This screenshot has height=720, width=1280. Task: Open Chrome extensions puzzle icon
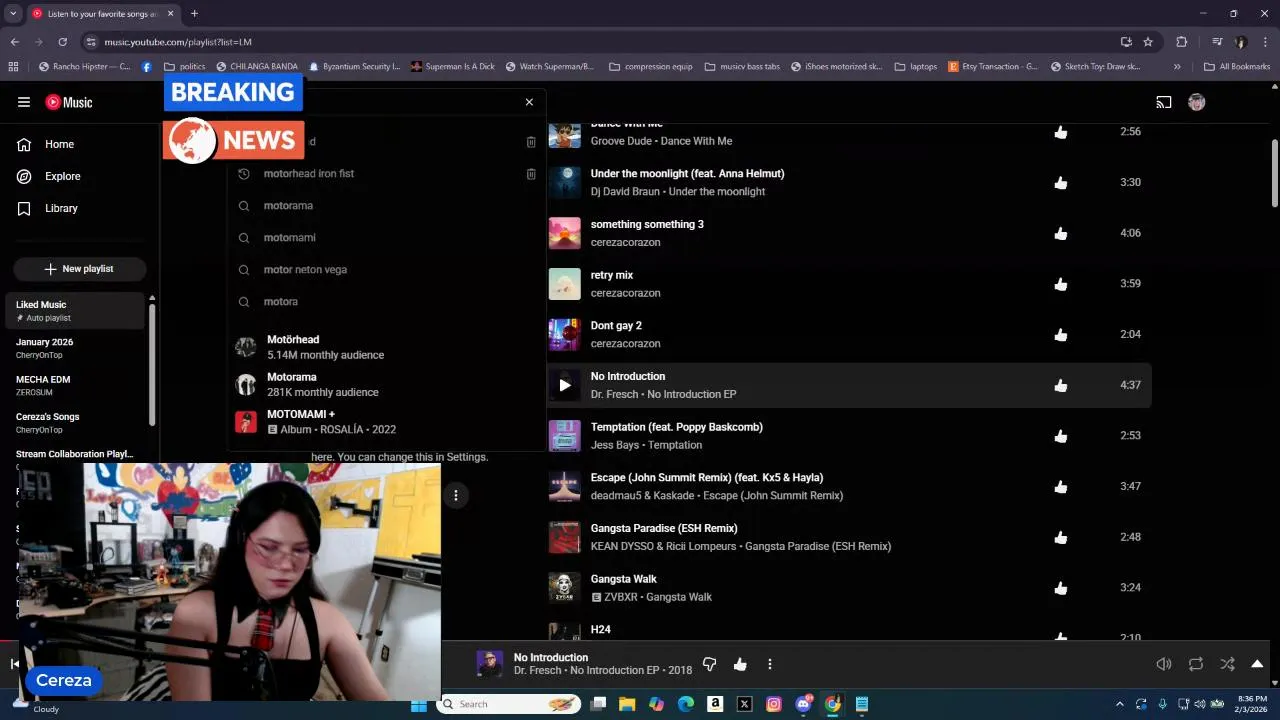tap(1182, 42)
